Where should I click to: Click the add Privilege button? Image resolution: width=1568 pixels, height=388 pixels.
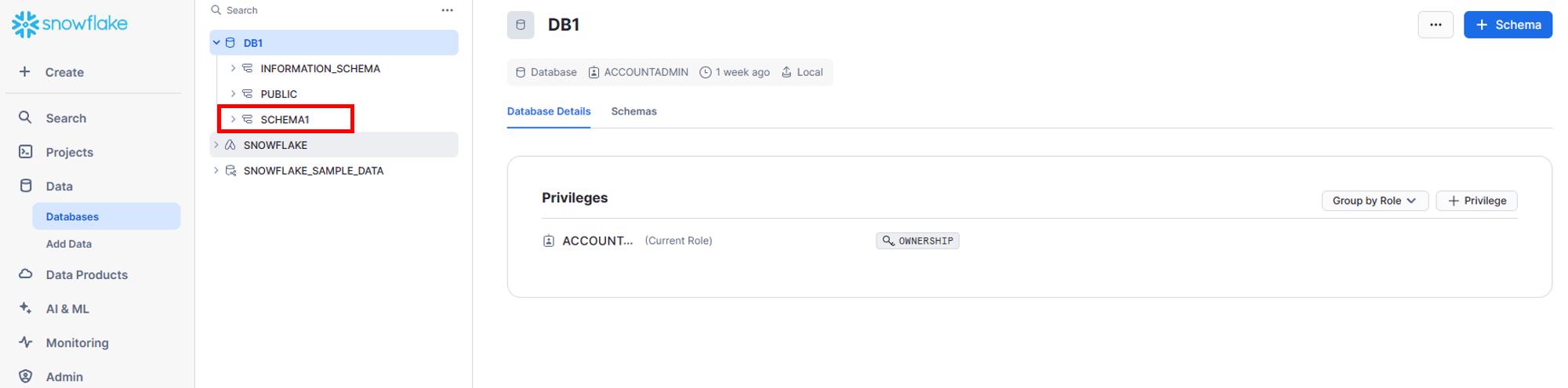tap(1476, 201)
